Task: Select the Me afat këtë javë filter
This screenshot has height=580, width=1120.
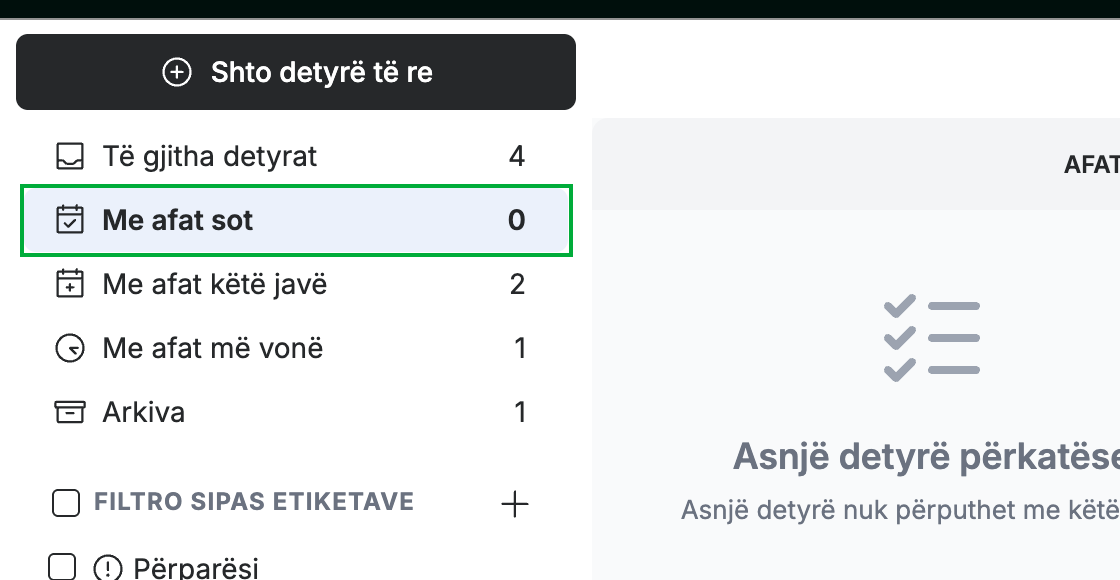Action: click(x=296, y=284)
